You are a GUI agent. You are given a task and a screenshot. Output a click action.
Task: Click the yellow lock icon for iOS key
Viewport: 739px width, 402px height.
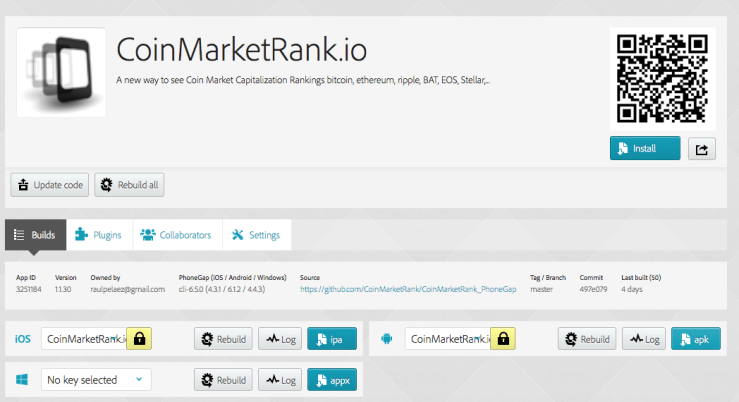coord(140,340)
